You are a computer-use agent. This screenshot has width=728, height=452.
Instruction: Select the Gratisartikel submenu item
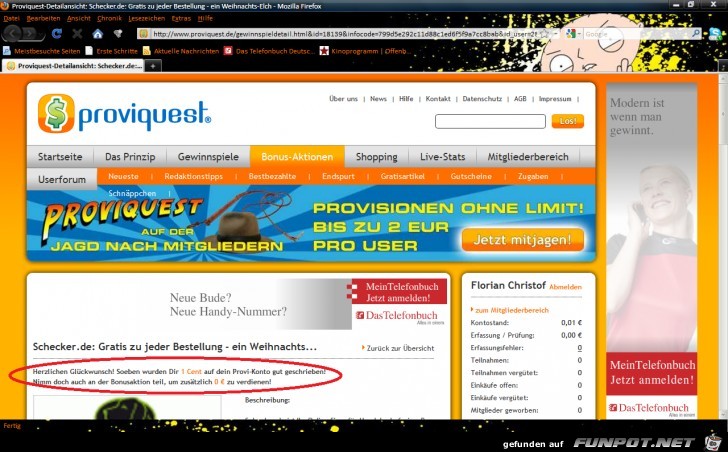coord(403,176)
